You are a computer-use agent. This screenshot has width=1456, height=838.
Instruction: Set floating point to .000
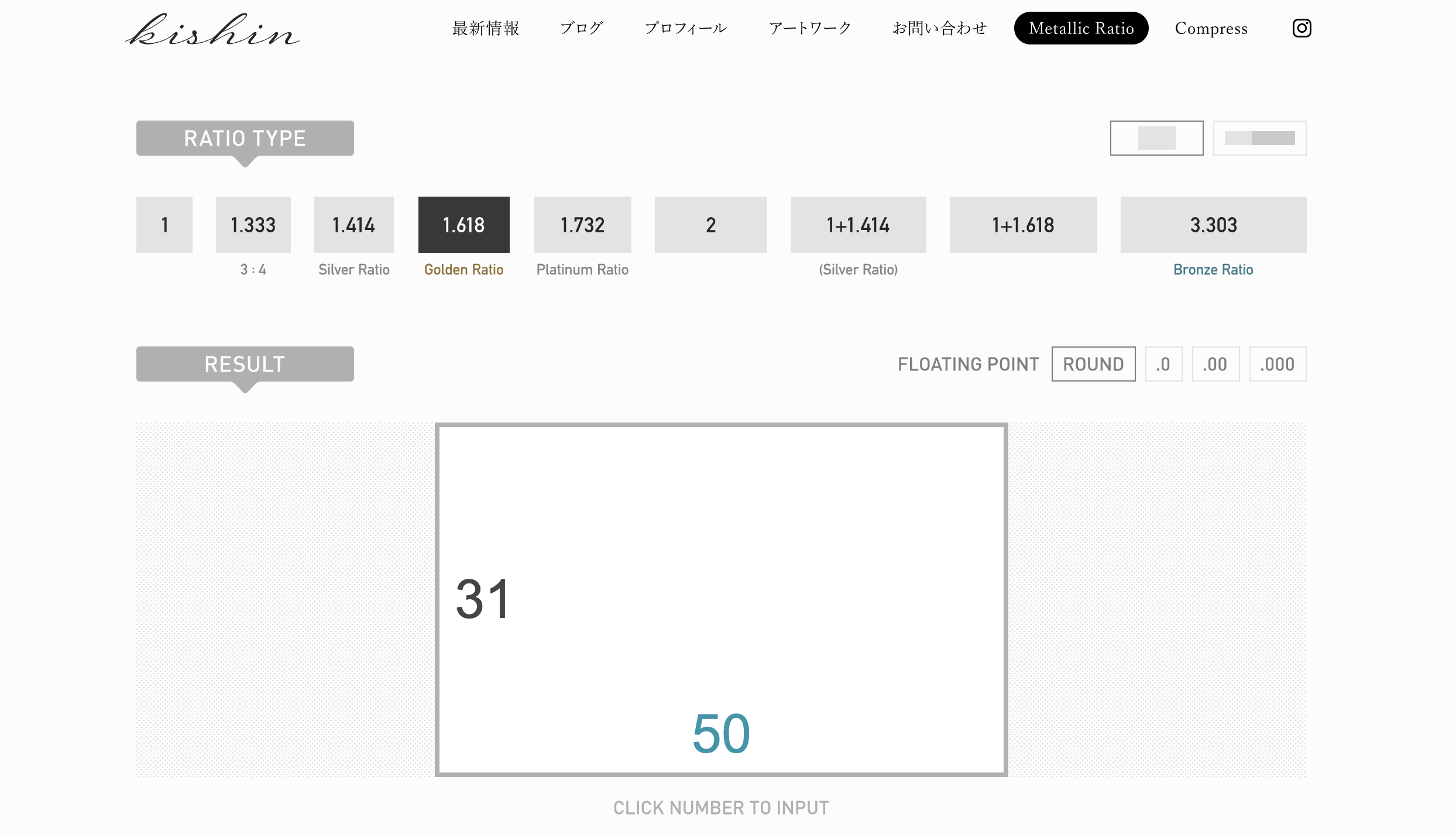tap(1278, 364)
